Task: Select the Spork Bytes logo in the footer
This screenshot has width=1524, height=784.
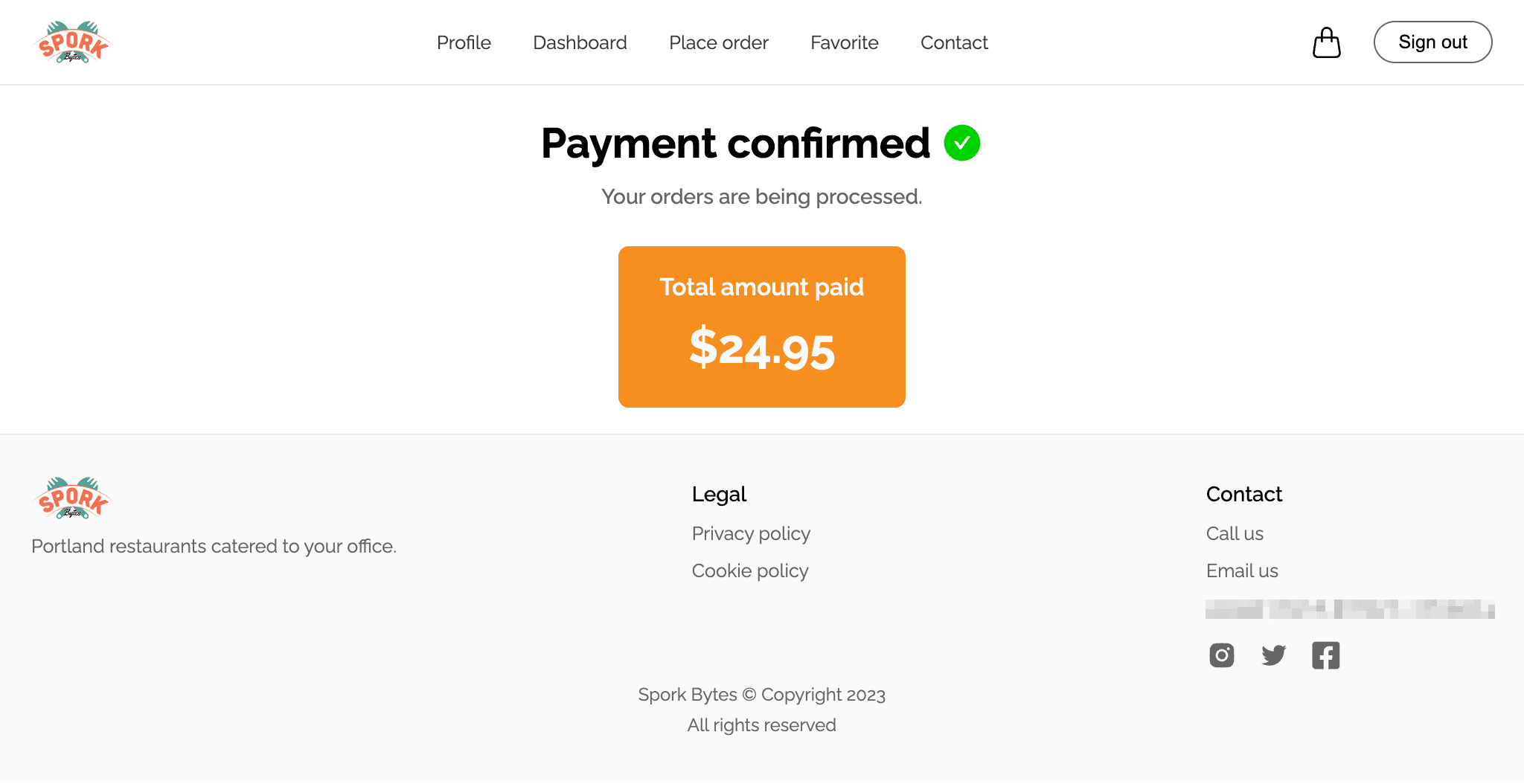Action: 71,497
